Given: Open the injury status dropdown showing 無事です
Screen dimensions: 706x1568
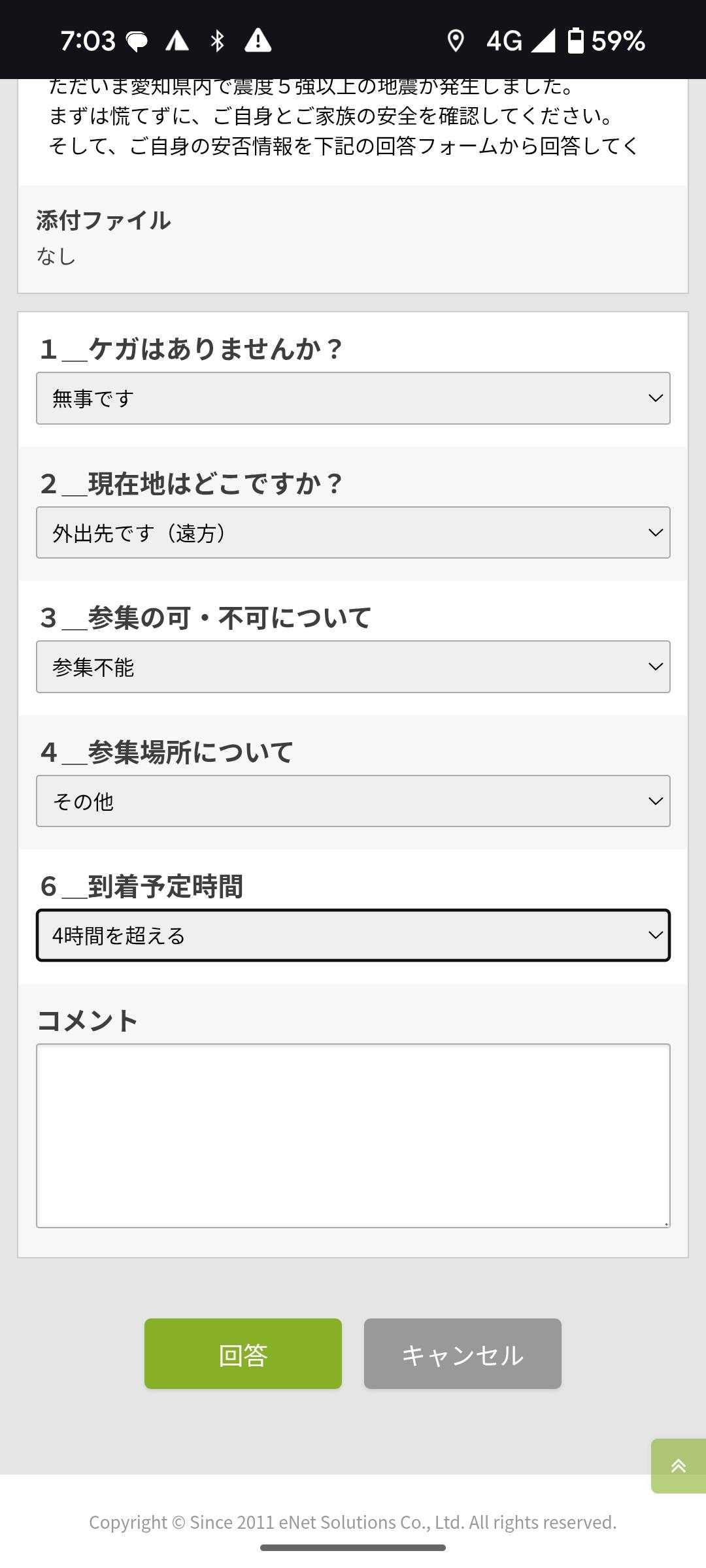Looking at the screenshot, I should pyautogui.click(x=353, y=398).
